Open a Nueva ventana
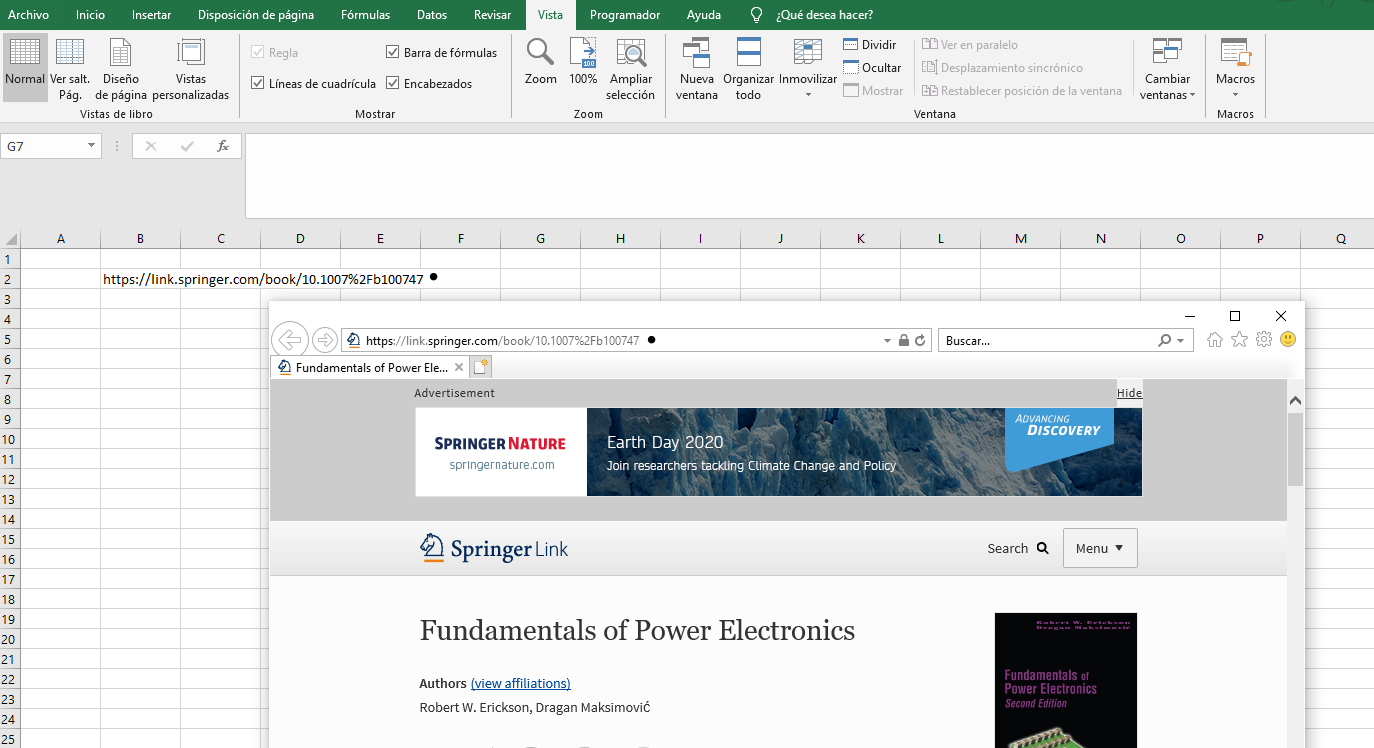1374x748 pixels. coord(696,67)
